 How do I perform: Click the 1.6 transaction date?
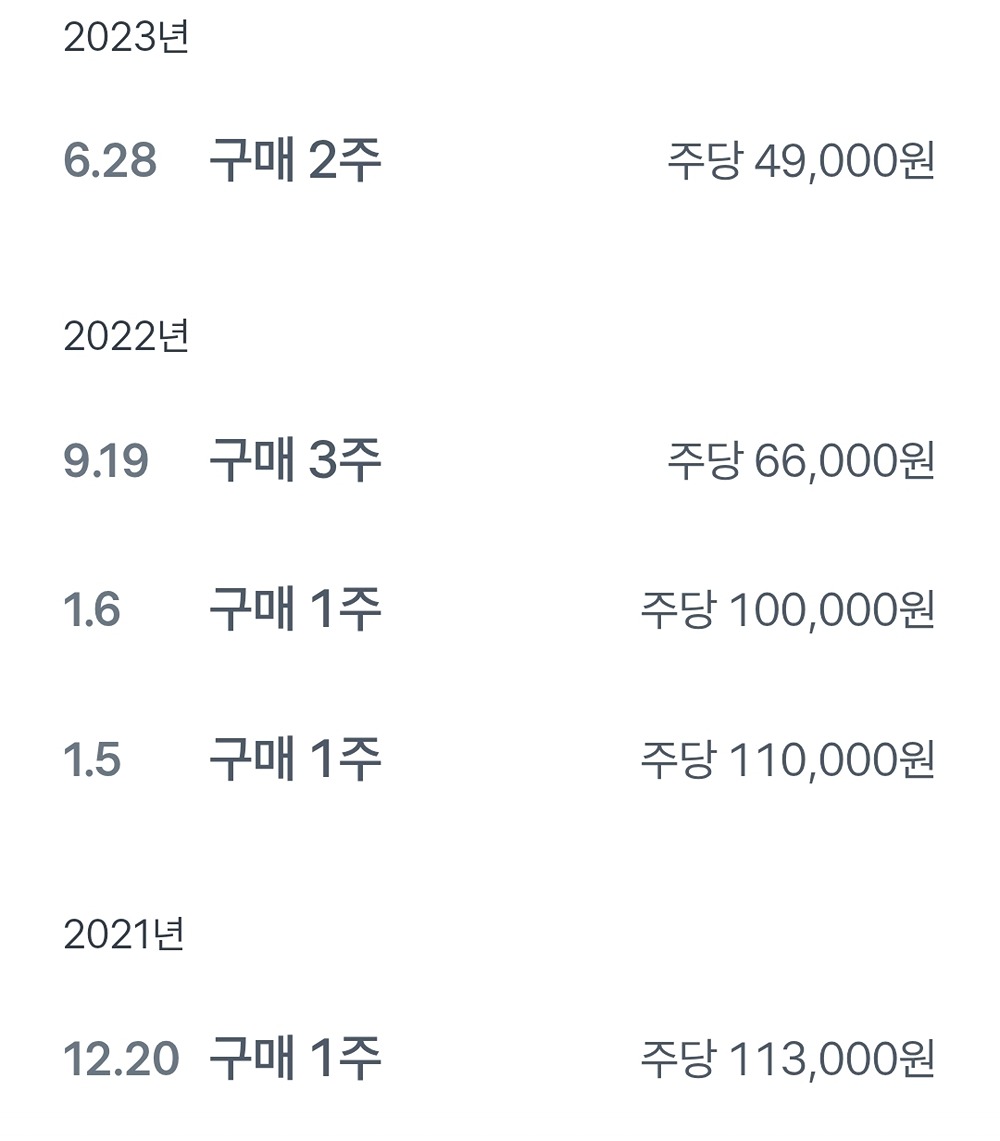pyautogui.click(x=92, y=610)
